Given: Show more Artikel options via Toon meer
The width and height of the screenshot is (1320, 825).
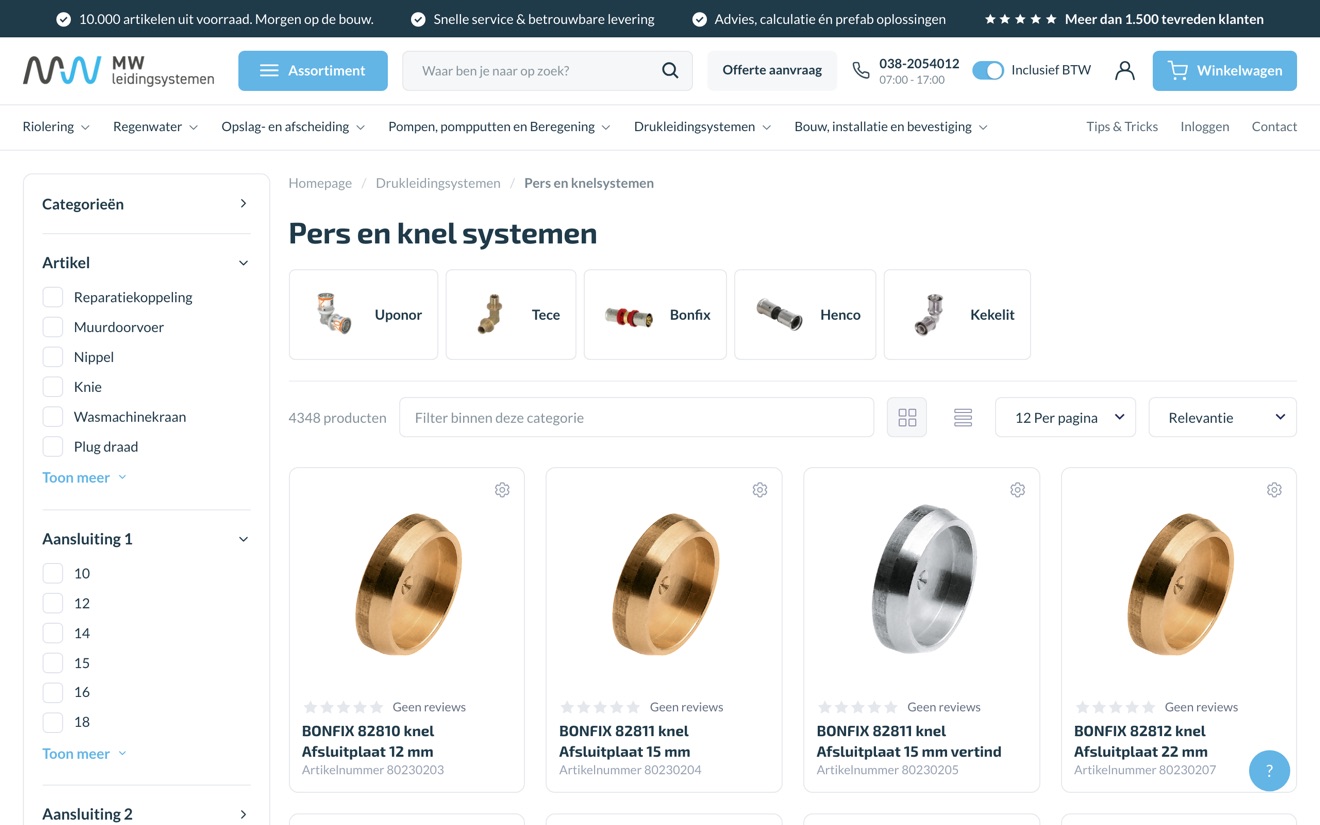Looking at the screenshot, I should pos(84,477).
